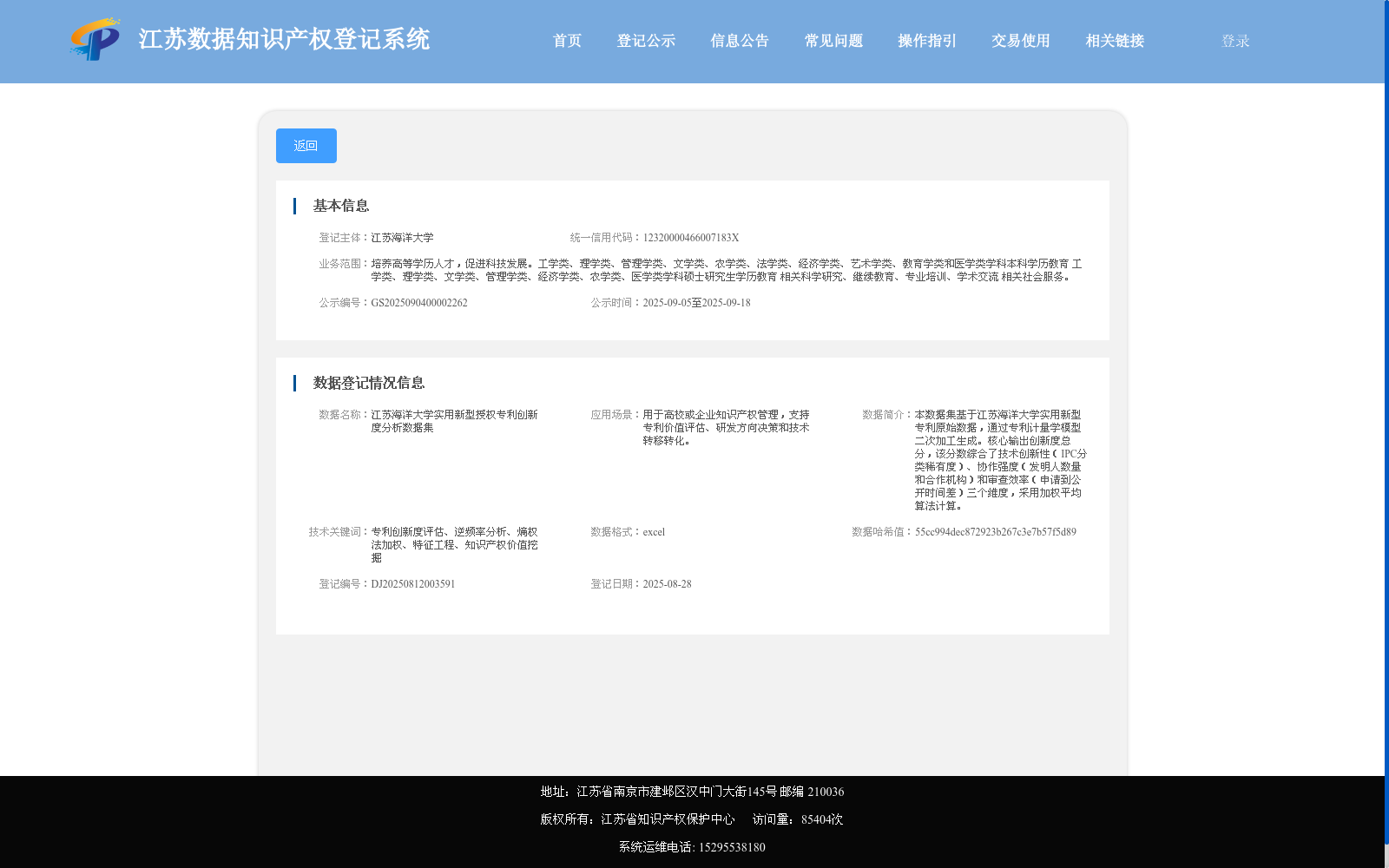This screenshot has height=868, width=1389.
Task: Click the 业务范围 description text
Action: pos(727,270)
